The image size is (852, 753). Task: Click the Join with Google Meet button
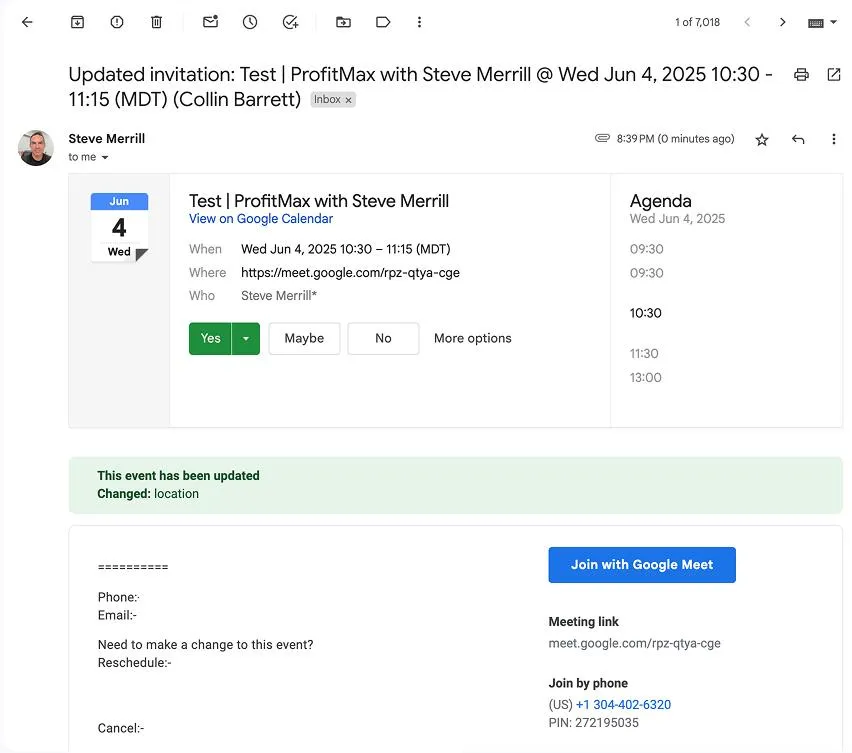coord(642,565)
